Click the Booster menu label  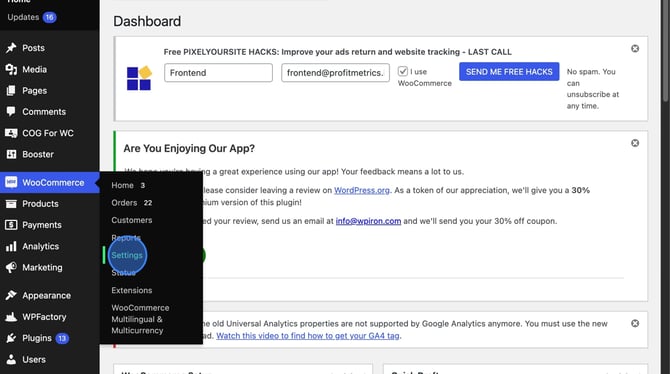click(38, 154)
